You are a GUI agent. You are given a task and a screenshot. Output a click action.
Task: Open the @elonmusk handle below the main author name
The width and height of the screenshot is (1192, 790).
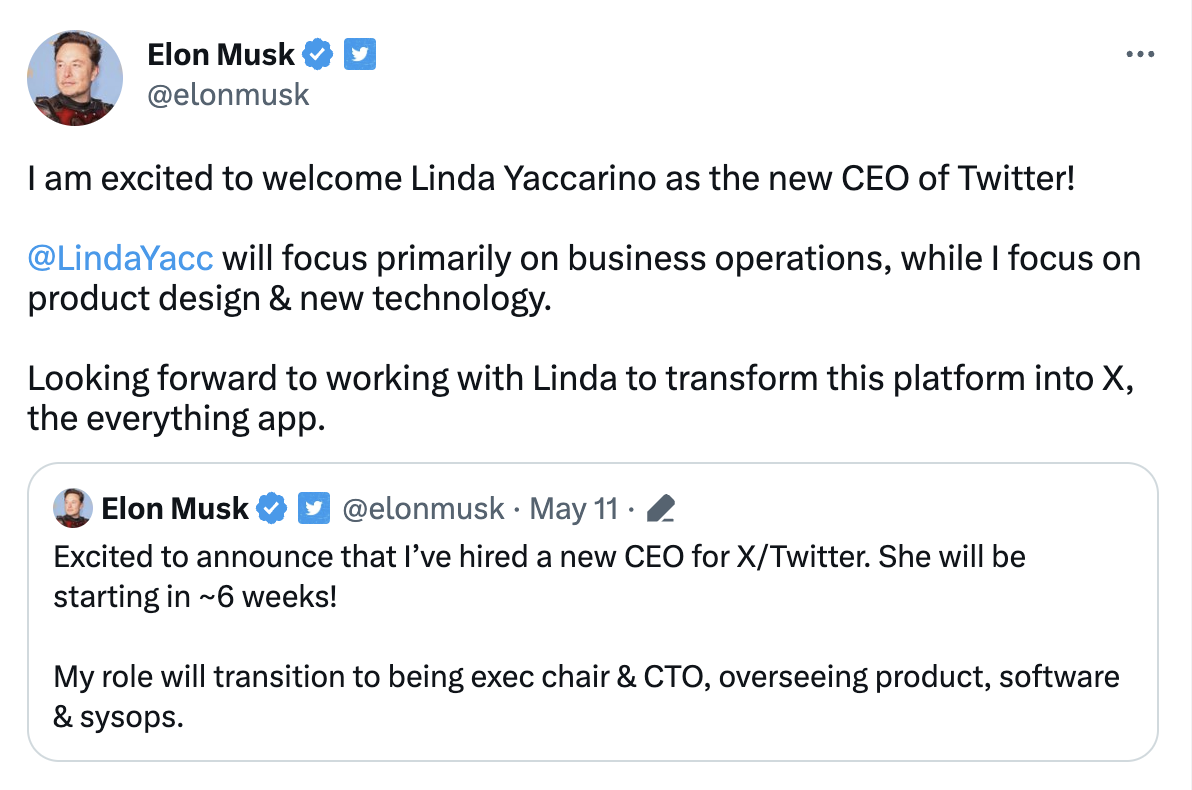(x=228, y=95)
